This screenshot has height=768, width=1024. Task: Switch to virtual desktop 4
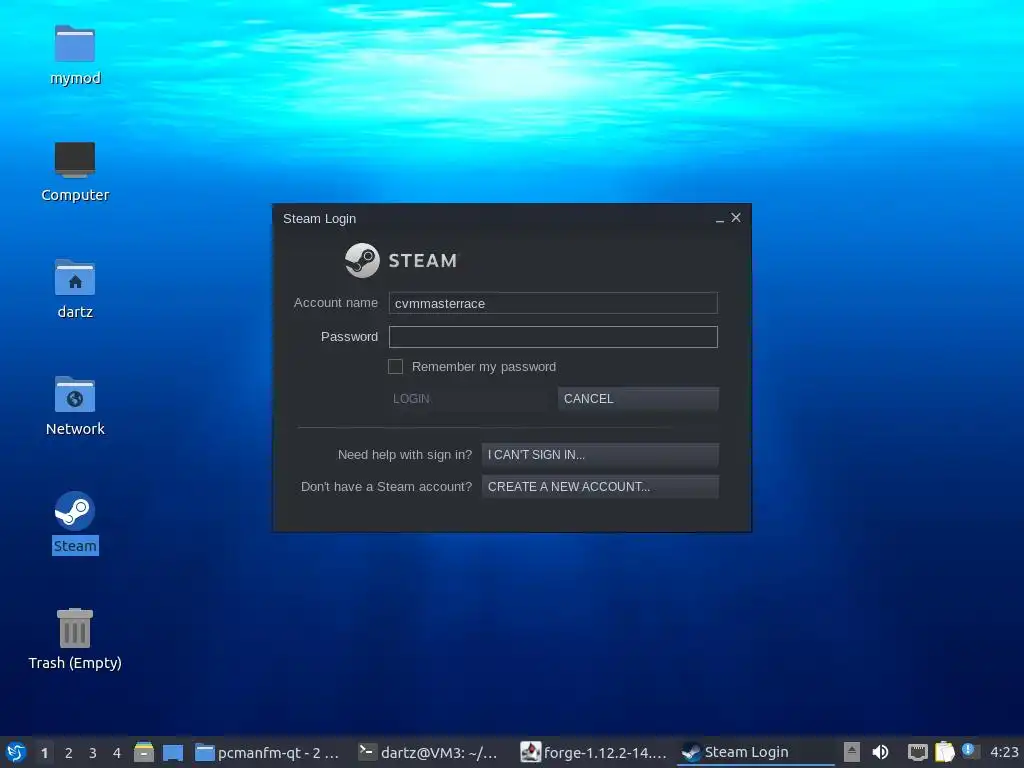[117, 753]
